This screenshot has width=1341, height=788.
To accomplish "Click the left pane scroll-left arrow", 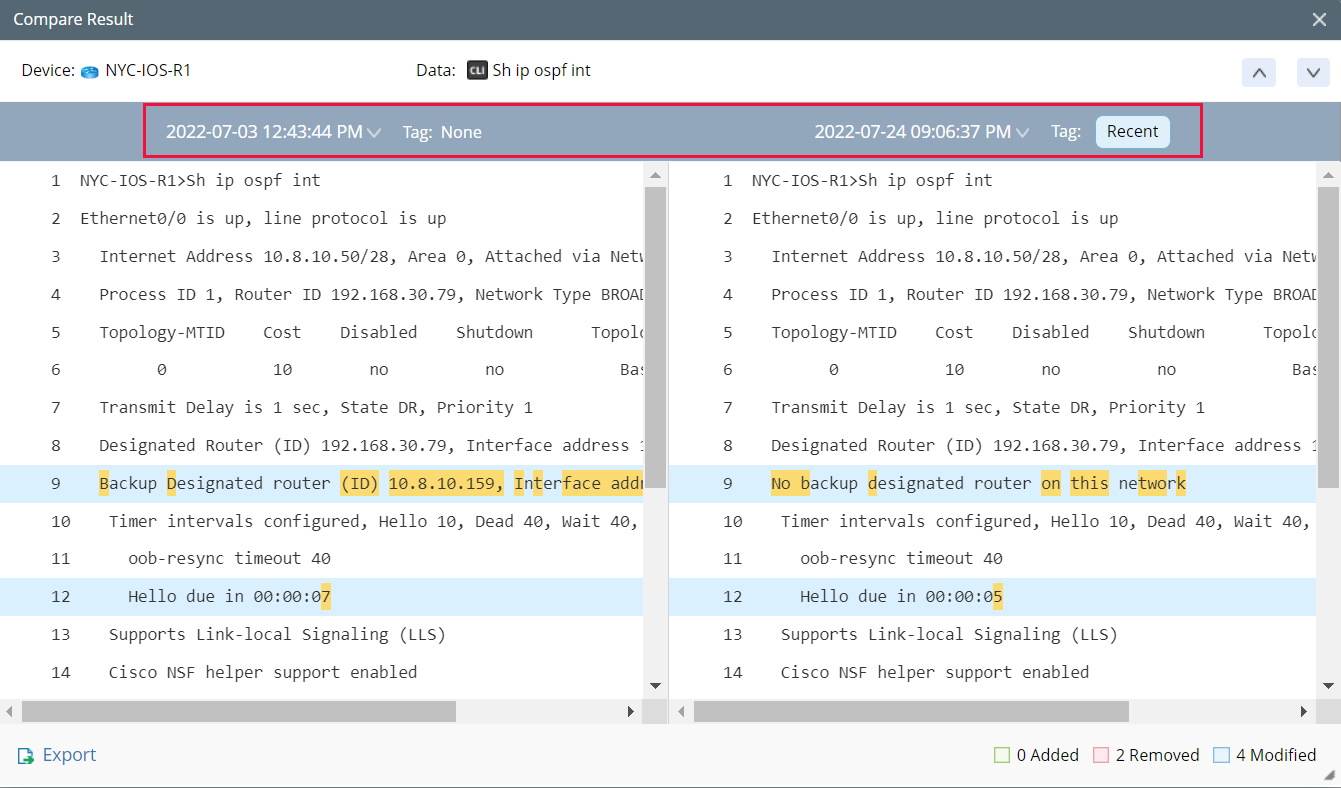I will pyautogui.click(x=10, y=711).
